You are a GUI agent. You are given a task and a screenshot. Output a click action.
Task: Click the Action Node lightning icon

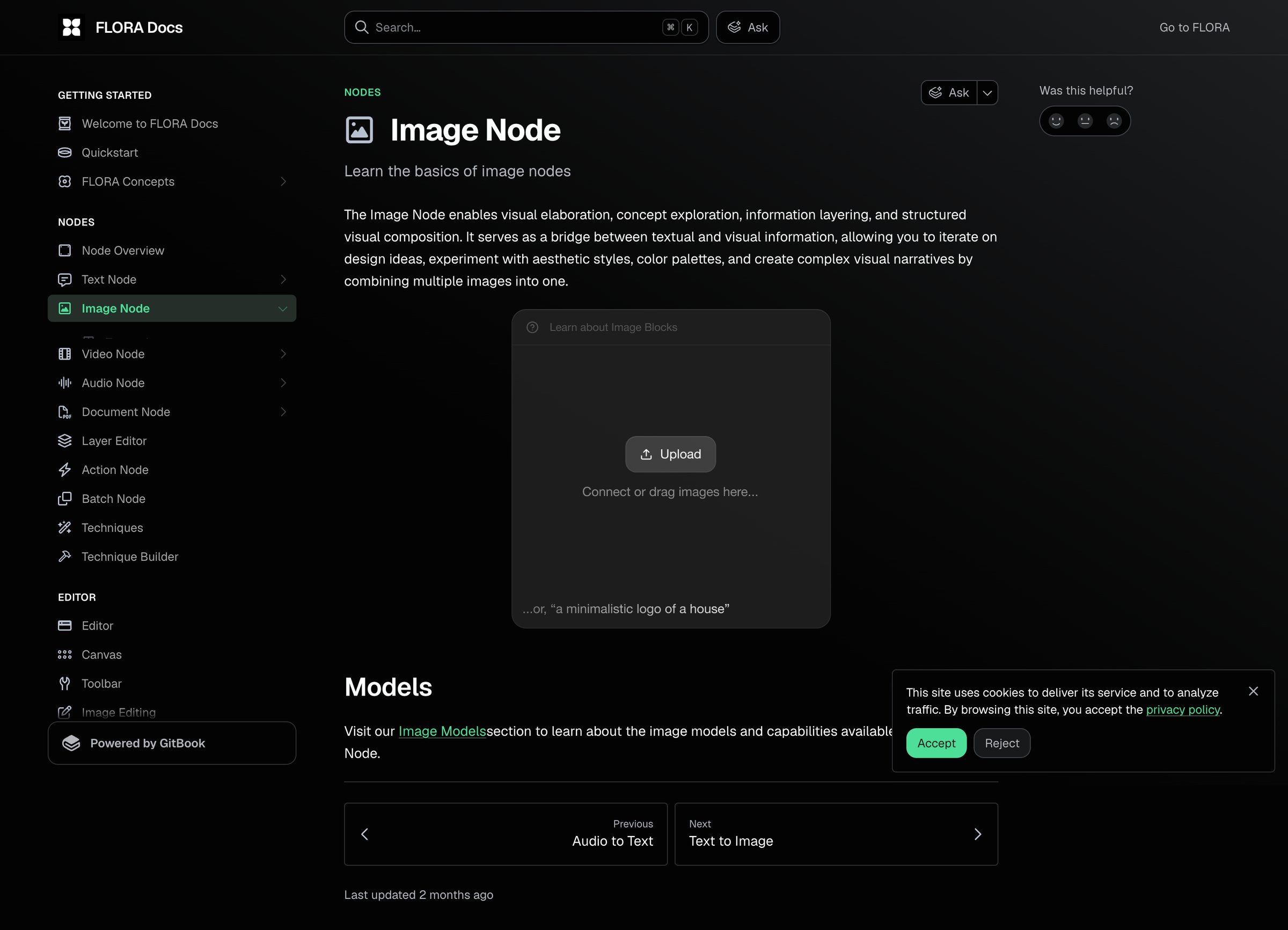(65, 470)
